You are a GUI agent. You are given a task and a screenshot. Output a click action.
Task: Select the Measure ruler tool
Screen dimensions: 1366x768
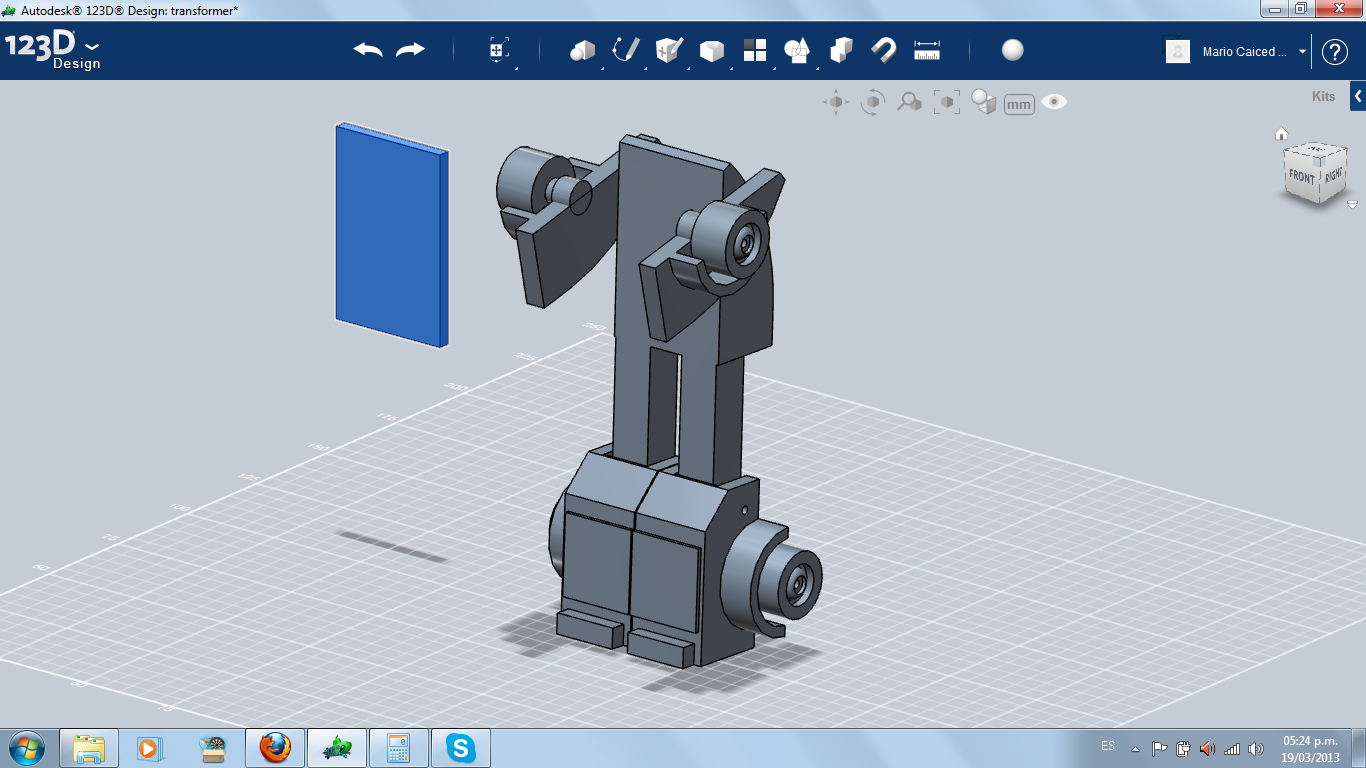[927, 50]
